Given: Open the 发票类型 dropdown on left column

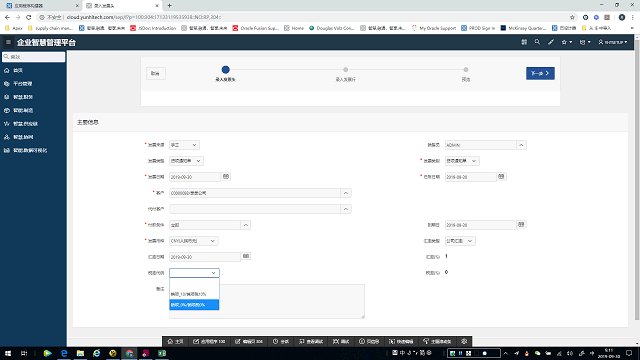Looking at the screenshot, I should point(186,161).
